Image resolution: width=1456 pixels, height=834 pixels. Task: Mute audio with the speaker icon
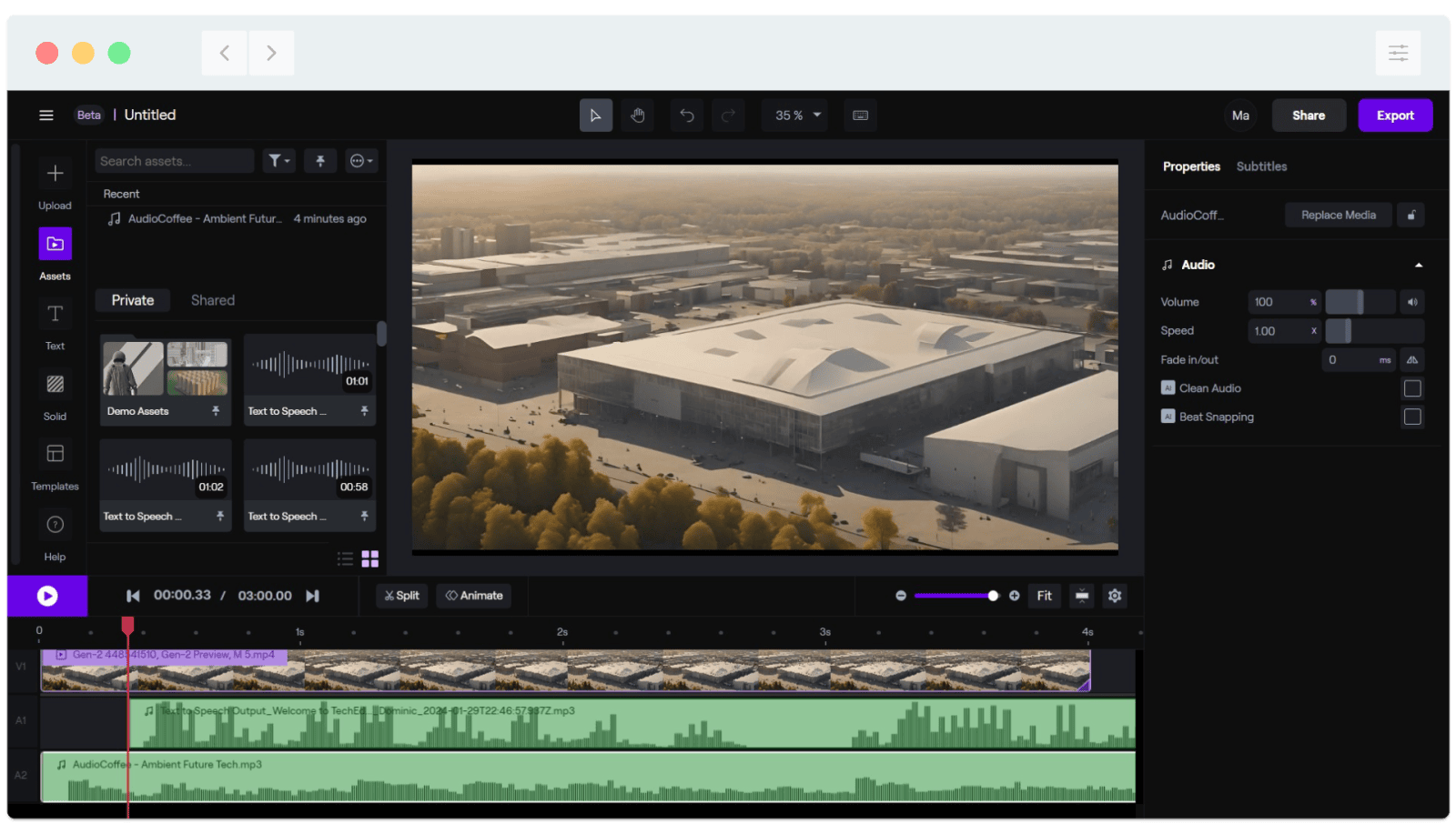point(1412,302)
